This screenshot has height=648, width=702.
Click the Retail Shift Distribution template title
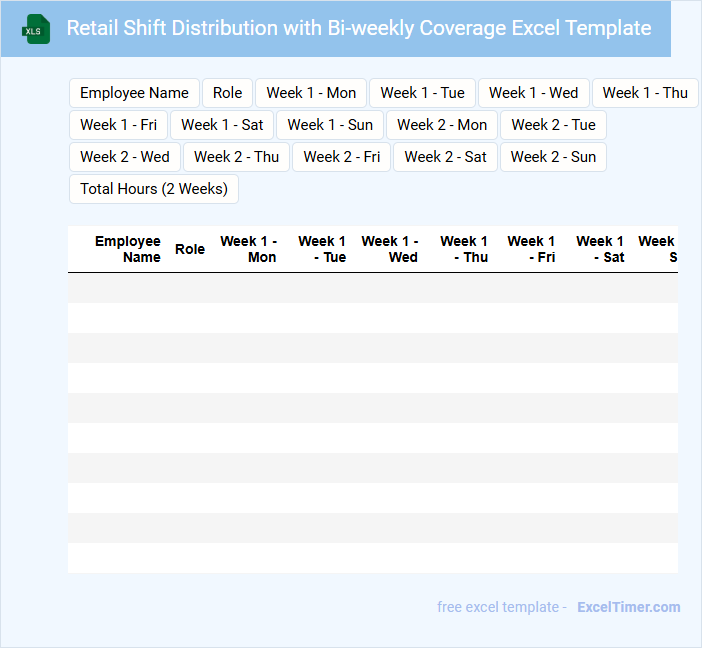pos(359,28)
